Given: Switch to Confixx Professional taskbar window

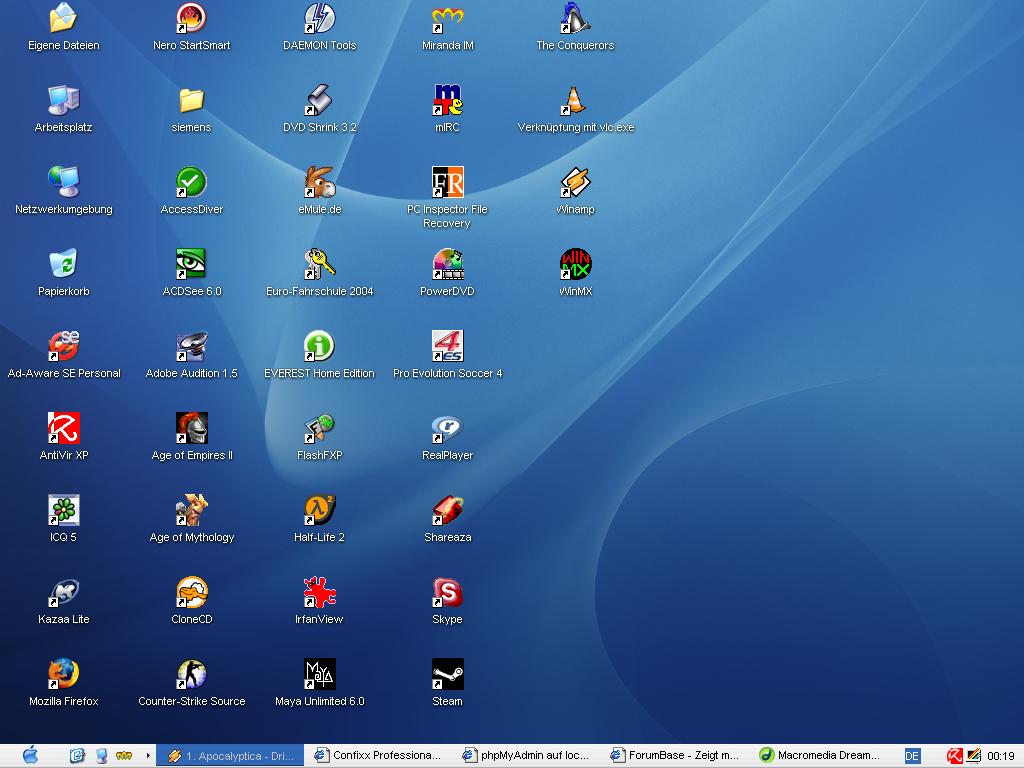Looking at the screenshot, I should pyautogui.click(x=377, y=756).
